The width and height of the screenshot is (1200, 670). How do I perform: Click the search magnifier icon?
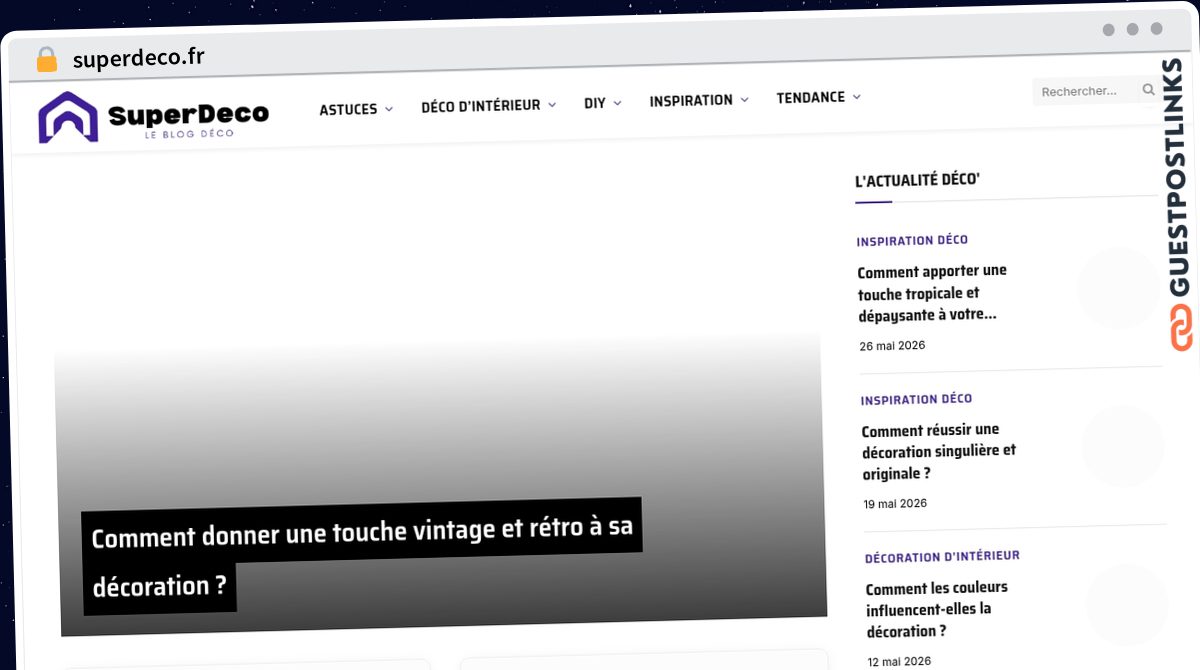1148,90
